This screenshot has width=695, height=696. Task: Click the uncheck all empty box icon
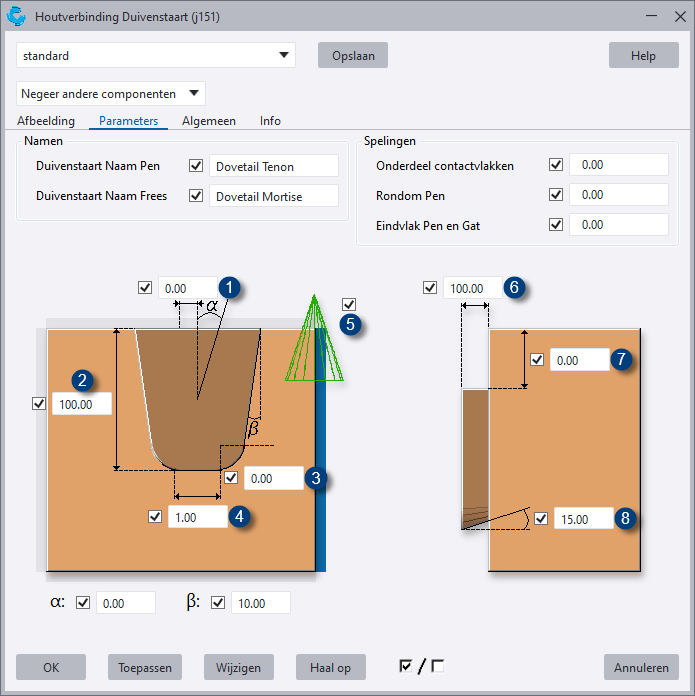coord(437,666)
